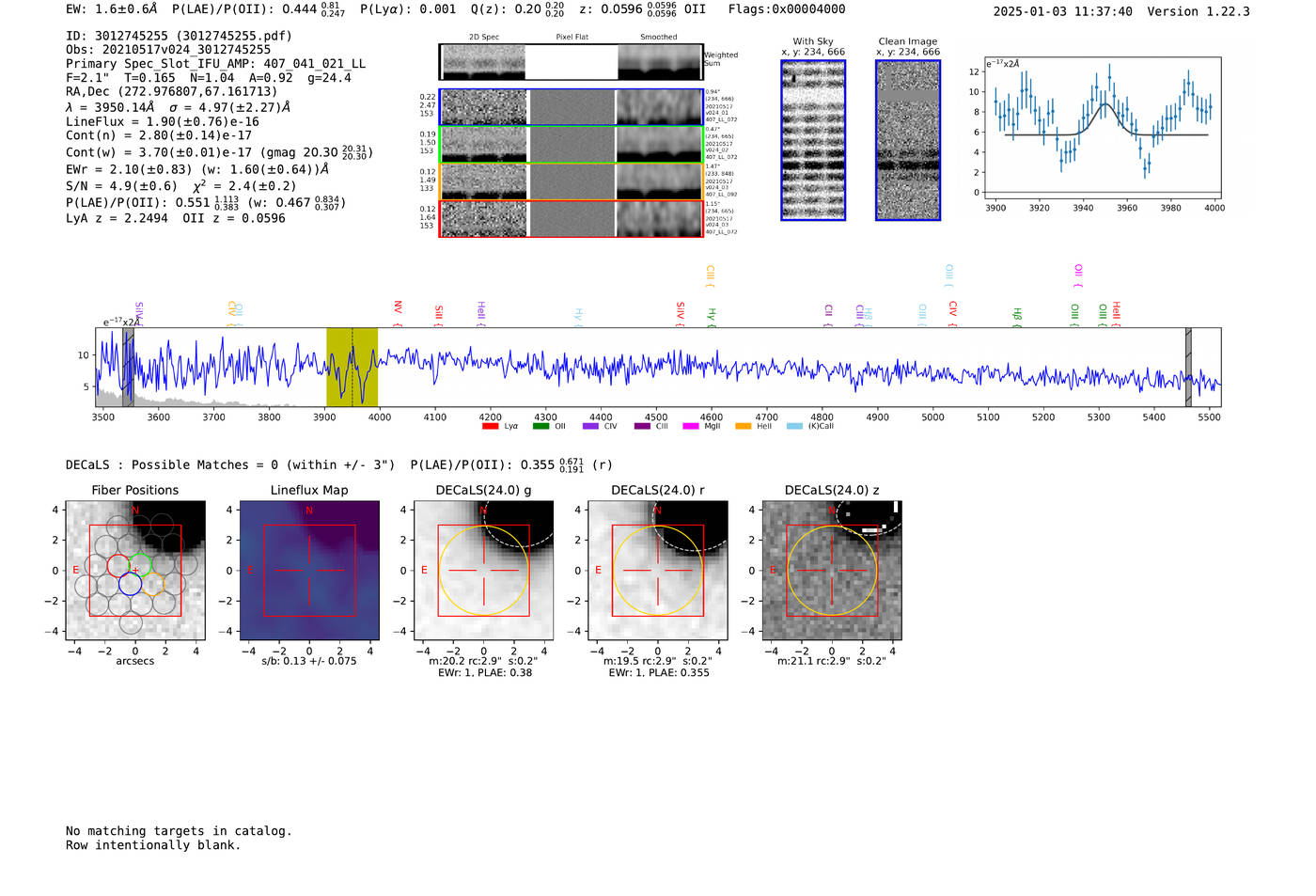Select the orange-bordered fiber 2D spectrum row
Image resolution: width=1316 pixels, height=896 pixels.
(572, 181)
